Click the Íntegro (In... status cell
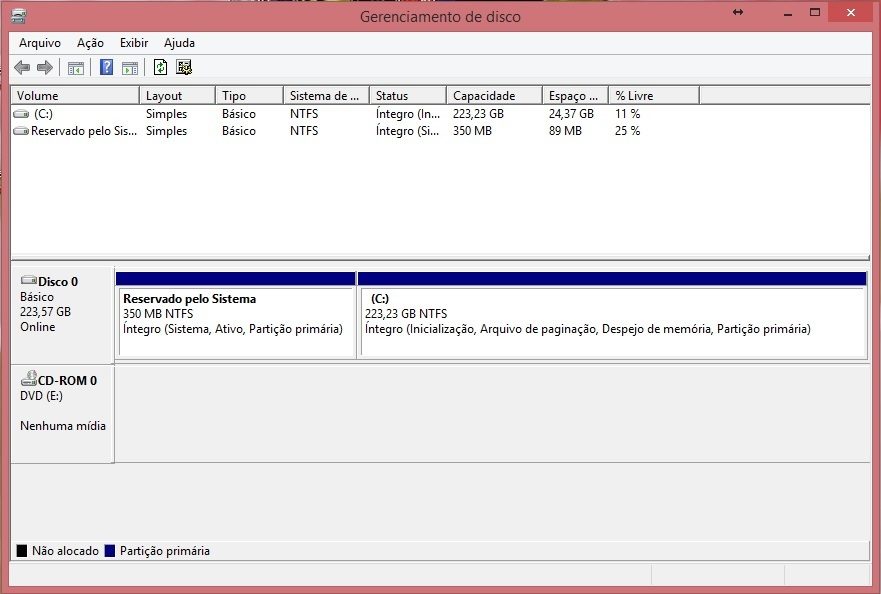The height and width of the screenshot is (594, 881). click(x=407, y=114)
